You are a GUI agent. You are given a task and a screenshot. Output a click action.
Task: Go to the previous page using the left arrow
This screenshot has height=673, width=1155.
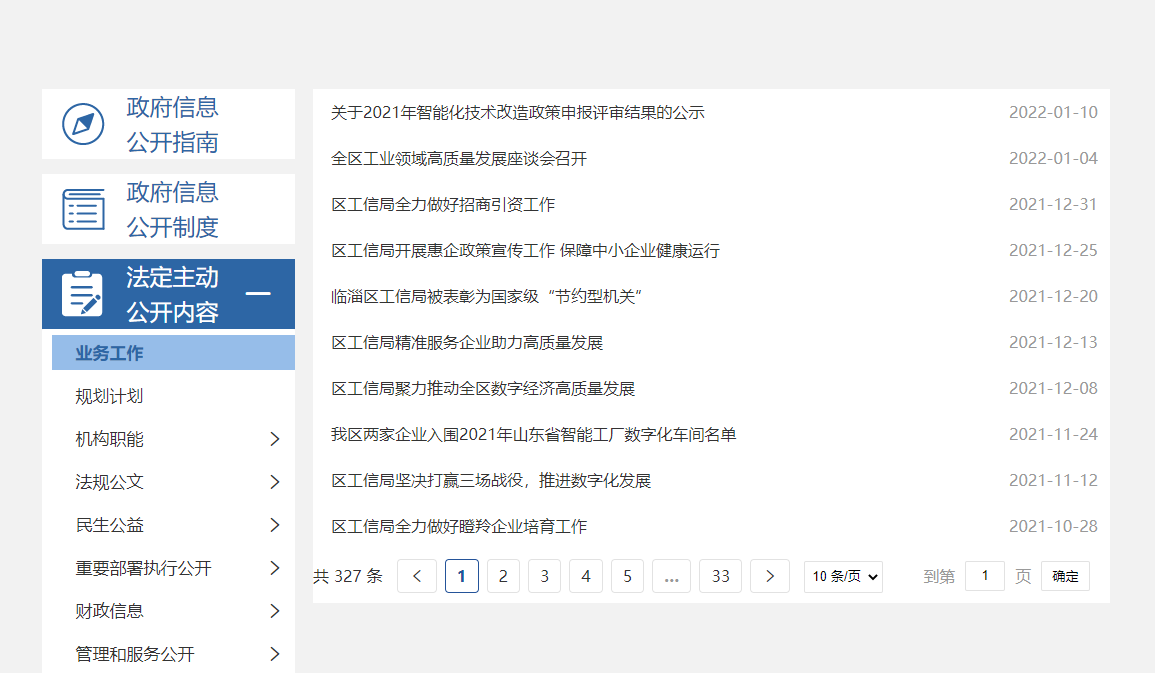[417, 576]
